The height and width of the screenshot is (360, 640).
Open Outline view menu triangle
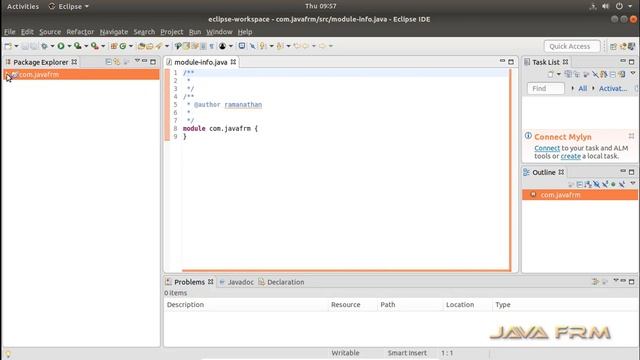pyautogui.click(x=633, y=184)
